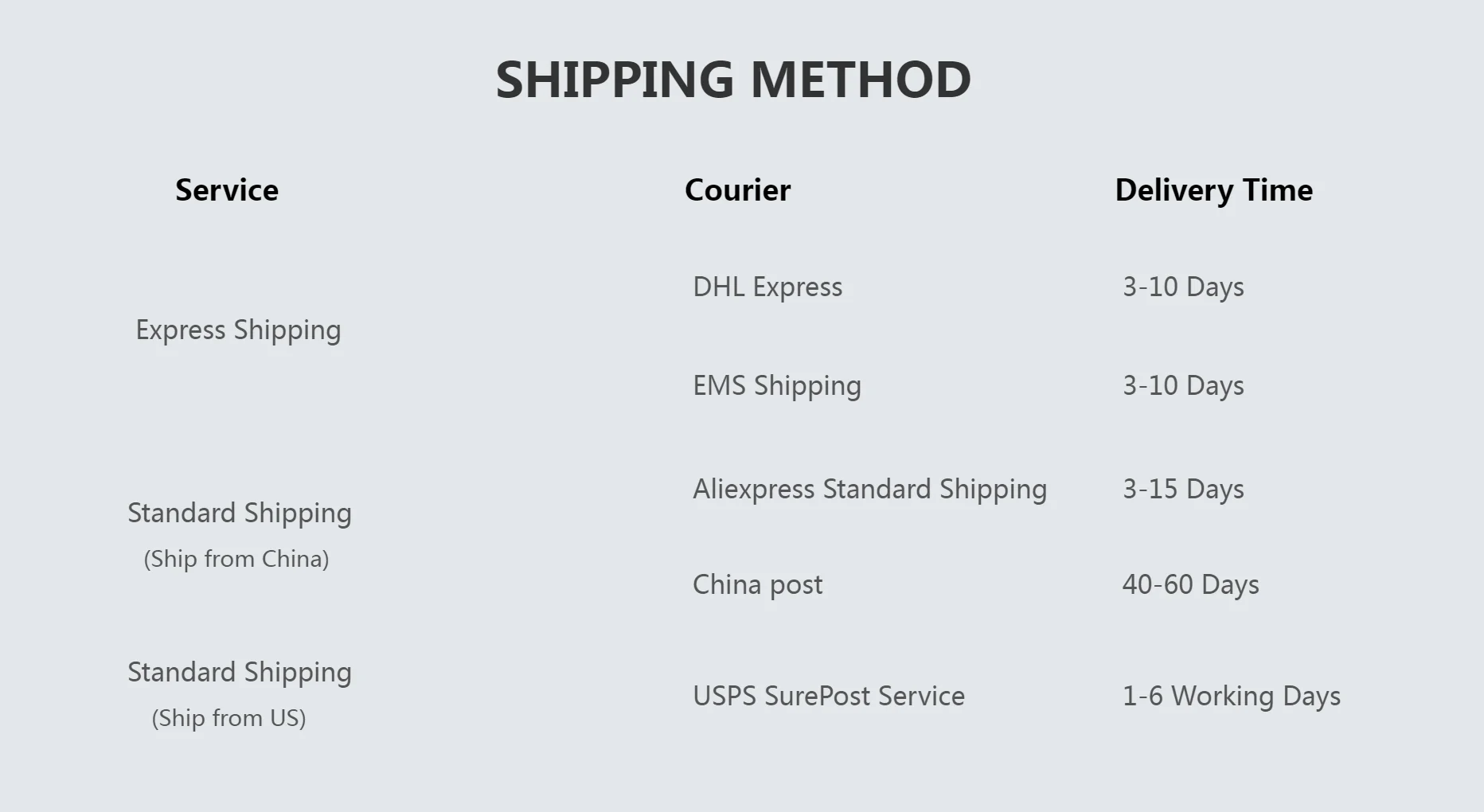Select the China post courier
The image size is (1484, 812).
(757, 584)
